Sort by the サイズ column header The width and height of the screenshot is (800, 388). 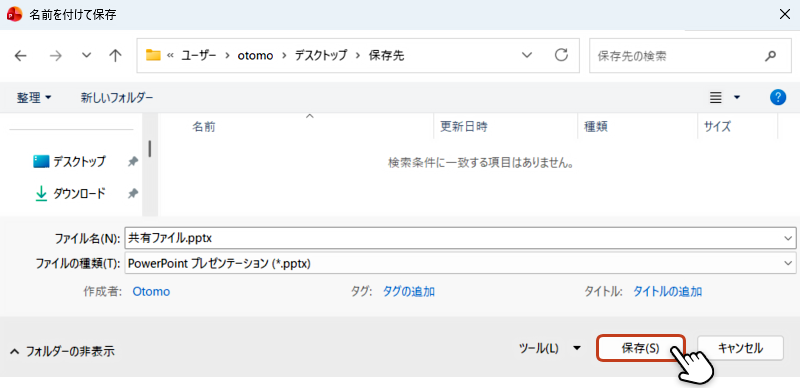tap(717, 127)
